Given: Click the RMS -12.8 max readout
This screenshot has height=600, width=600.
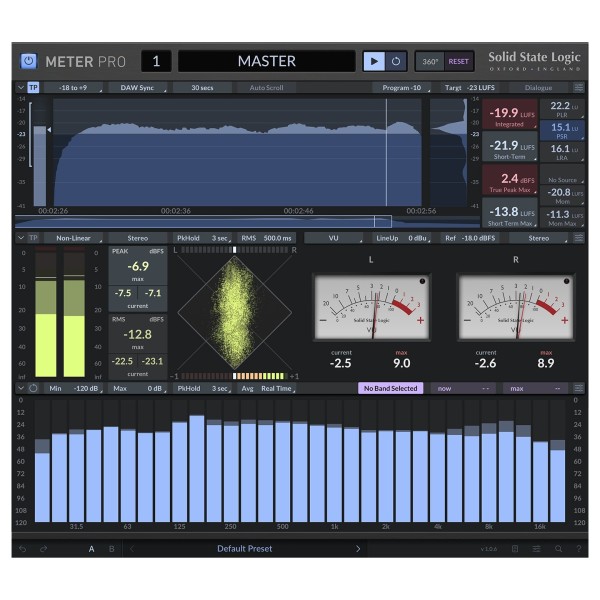Looking at the screenshot, I should point(138,334).
